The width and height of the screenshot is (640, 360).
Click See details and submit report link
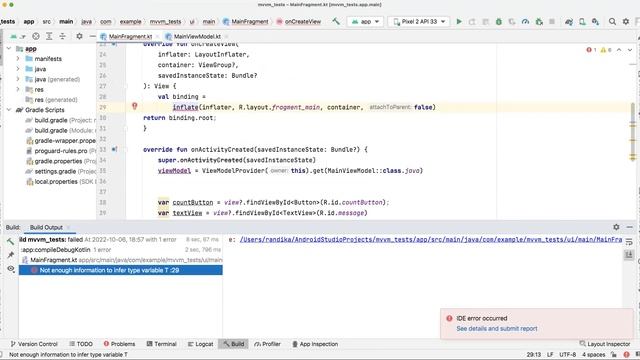[x=497, y=329]
